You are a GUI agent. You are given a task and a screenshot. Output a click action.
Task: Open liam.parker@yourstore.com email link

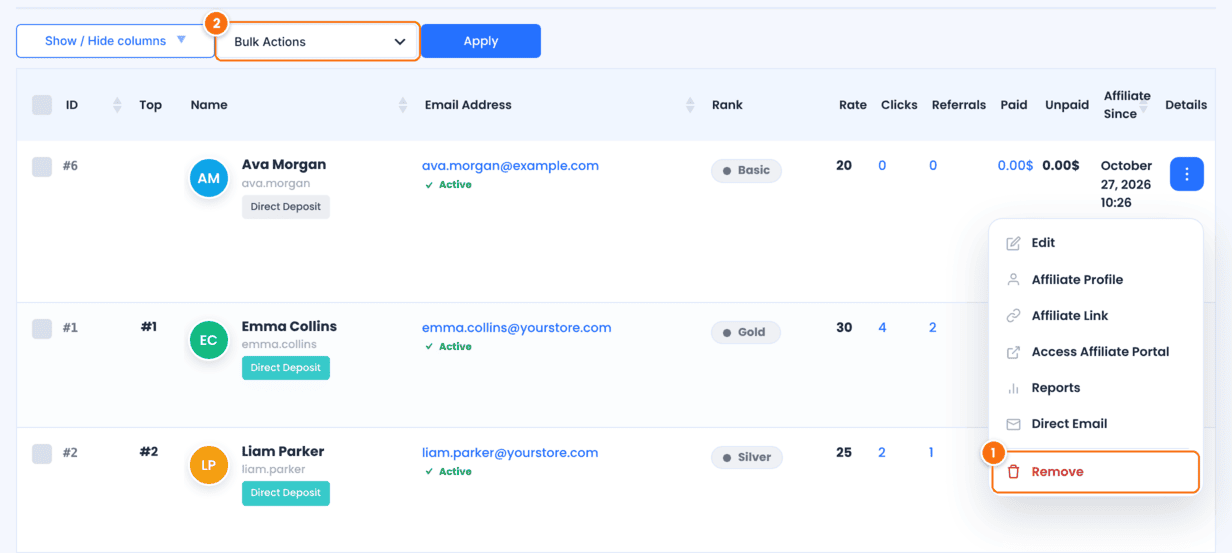[x=510, y=453]
